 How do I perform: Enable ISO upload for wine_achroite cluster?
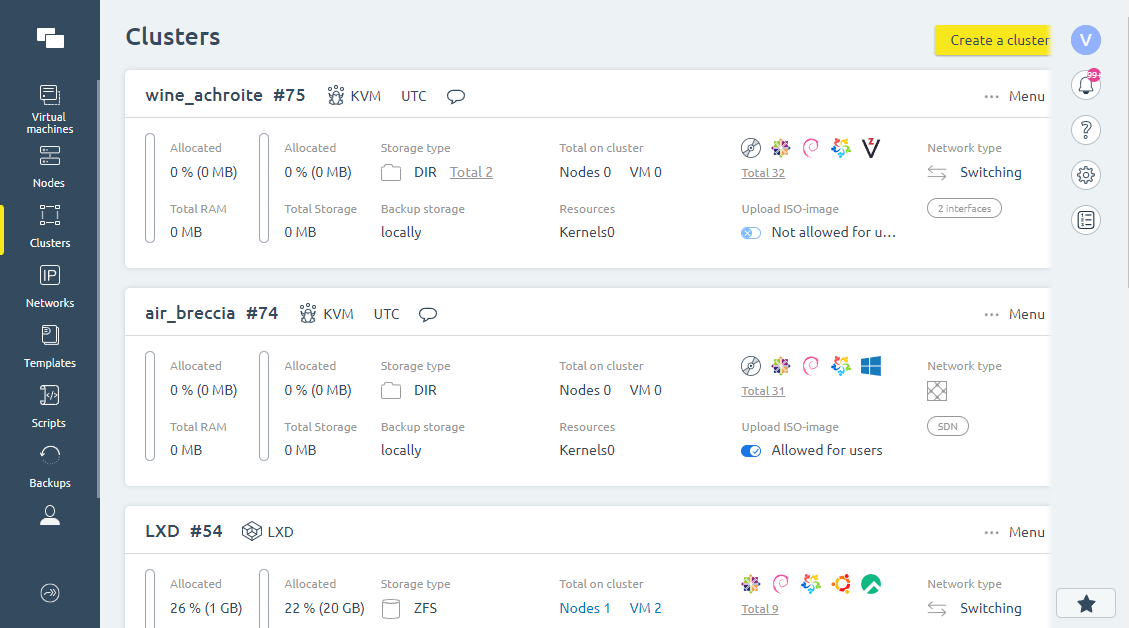click(751, 233)
